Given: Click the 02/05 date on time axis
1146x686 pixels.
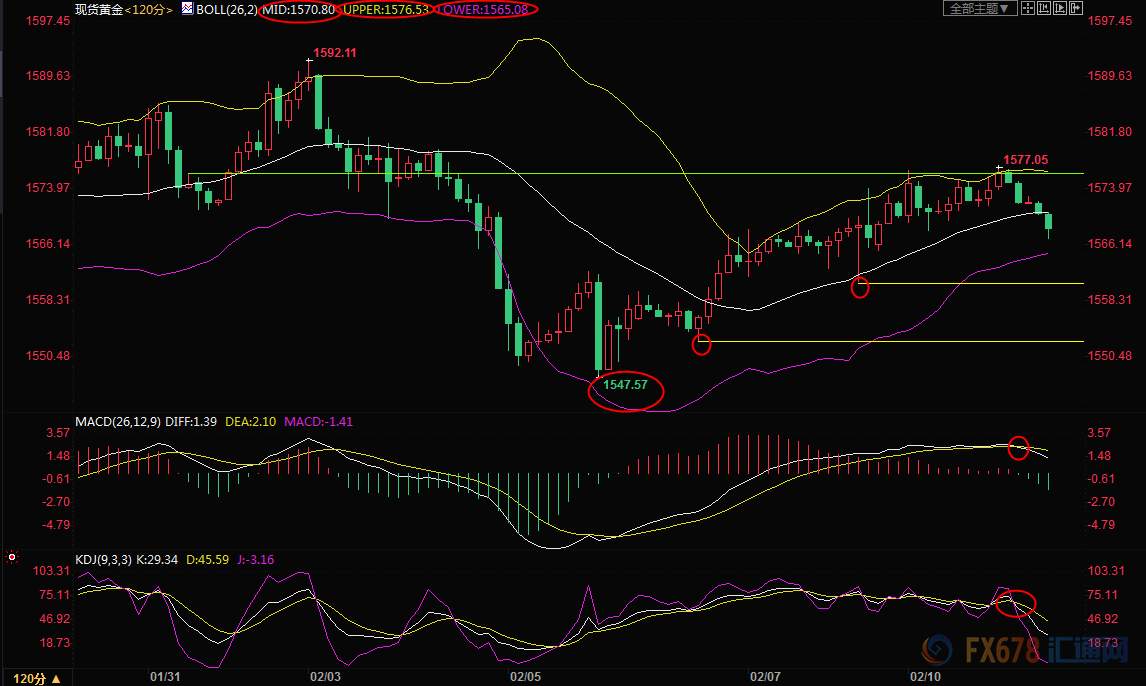Looking at the screenshot, I should [x=525, y=677].
